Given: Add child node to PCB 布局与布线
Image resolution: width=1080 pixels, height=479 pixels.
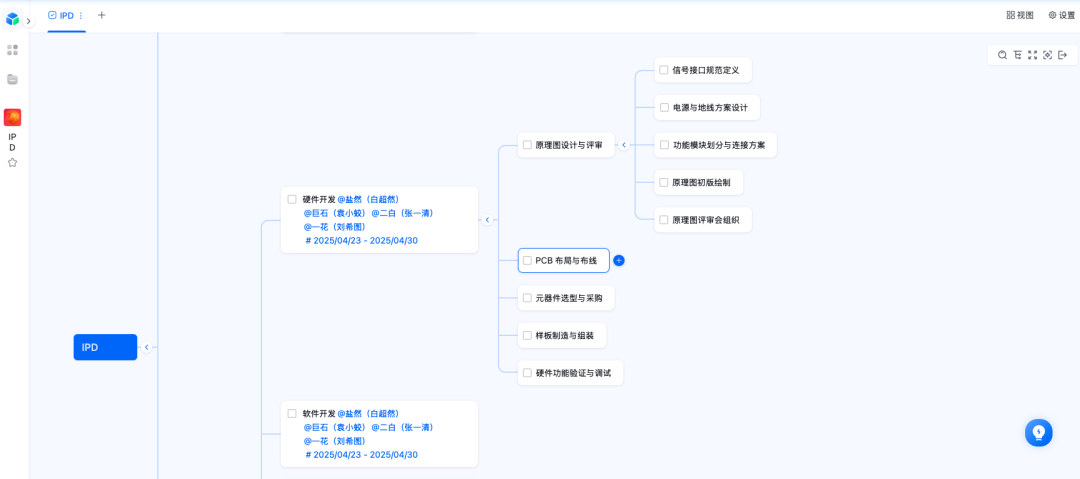Looking at the screenshot, I should click(x=618, y=261).
